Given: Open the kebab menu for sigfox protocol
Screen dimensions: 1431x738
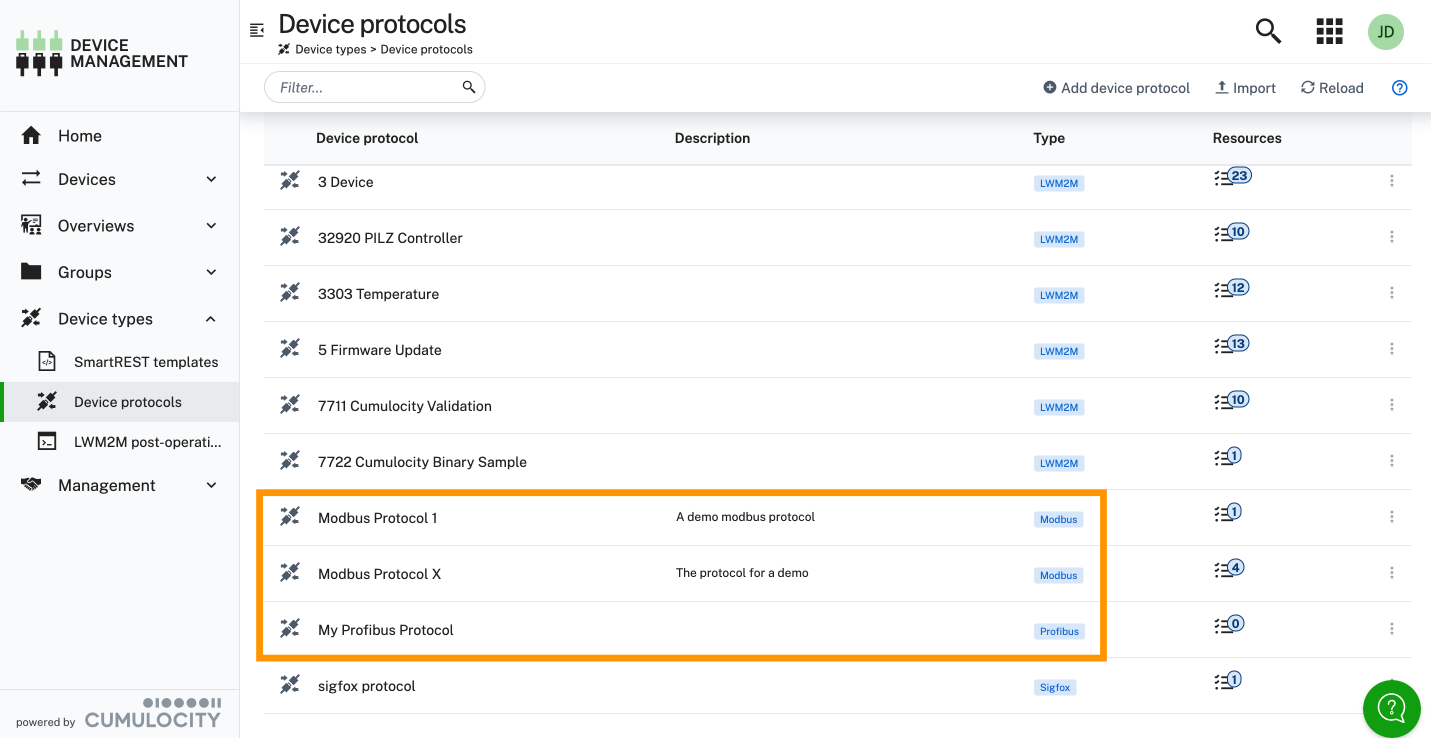Looking at the screenshot, I should (x=1392, y=684).
